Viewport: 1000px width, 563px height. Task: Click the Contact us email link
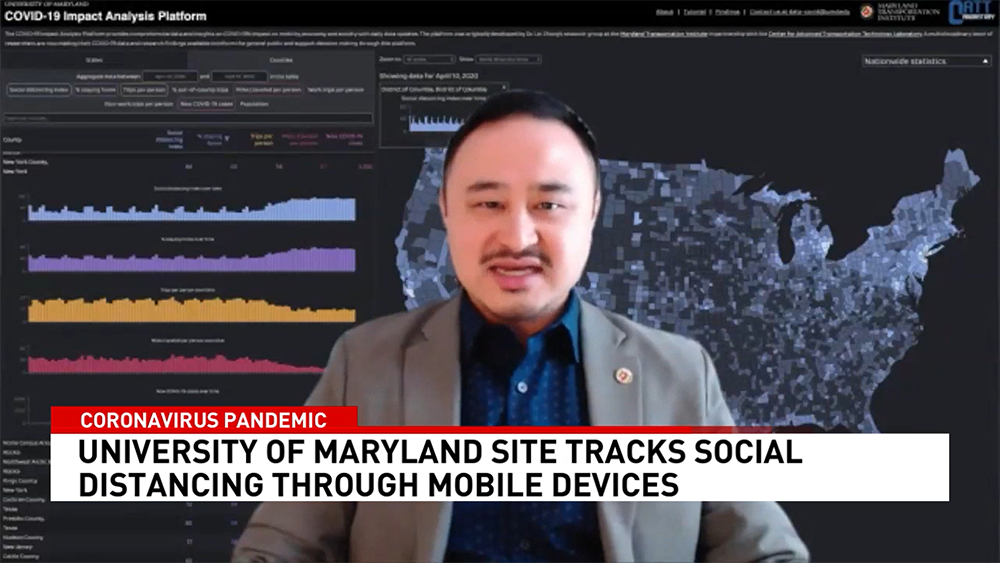coord(799,11)
